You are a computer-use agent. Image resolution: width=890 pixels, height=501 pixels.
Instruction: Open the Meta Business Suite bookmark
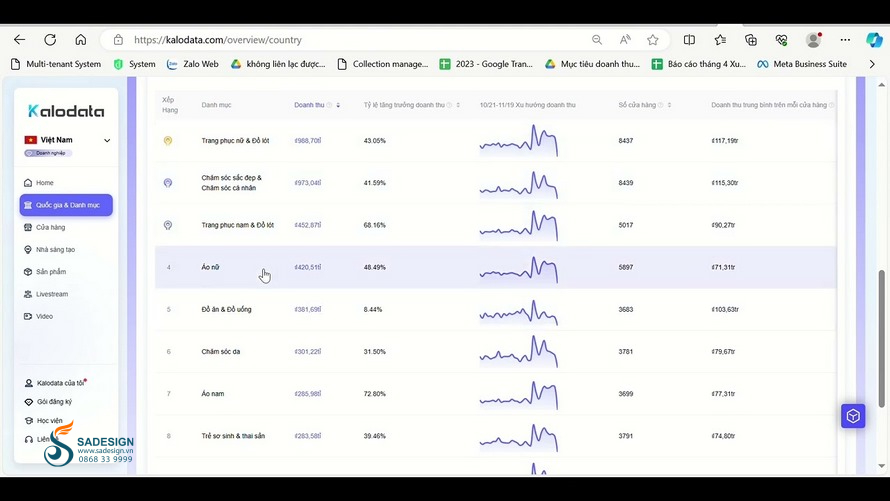pyautogui.click(x=802, y=64)
